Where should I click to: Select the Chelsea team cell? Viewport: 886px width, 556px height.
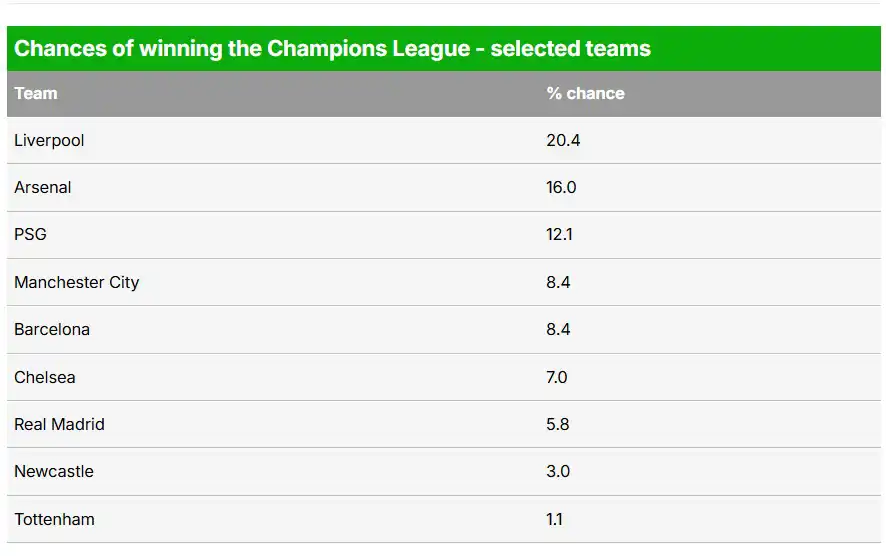pos(45,377)
